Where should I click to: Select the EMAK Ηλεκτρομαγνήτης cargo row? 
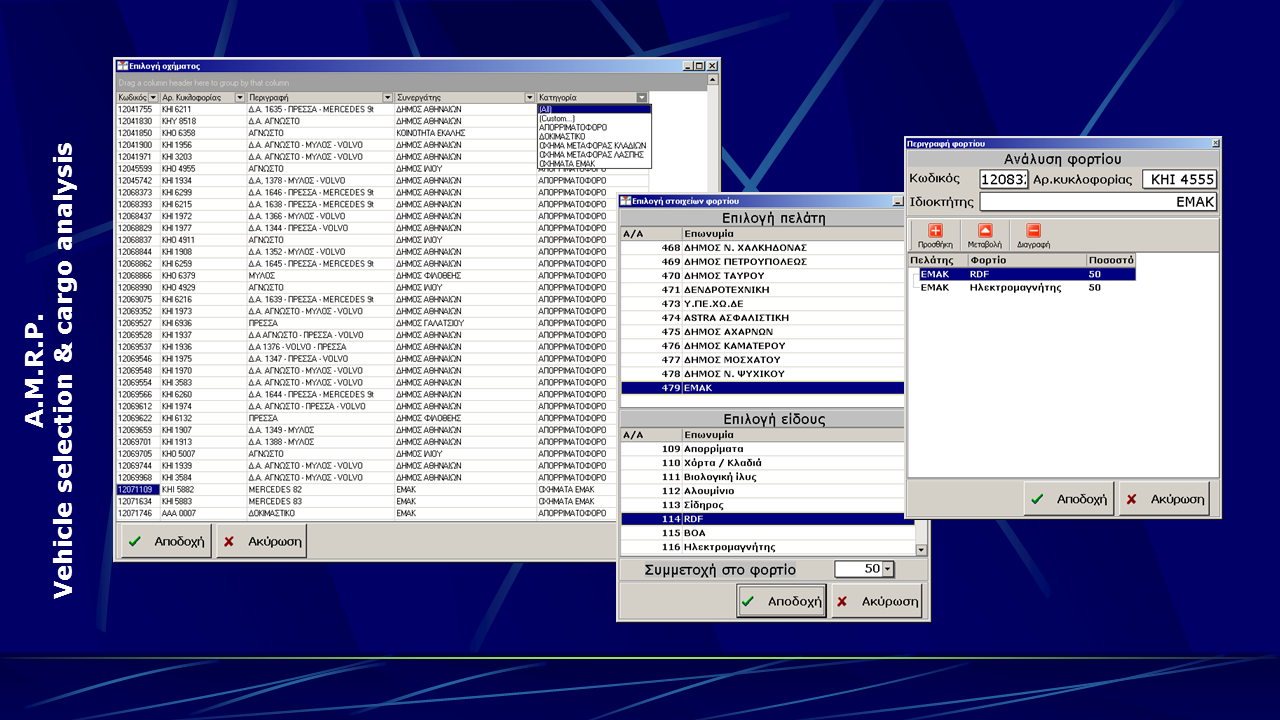tap(1010, 288)
